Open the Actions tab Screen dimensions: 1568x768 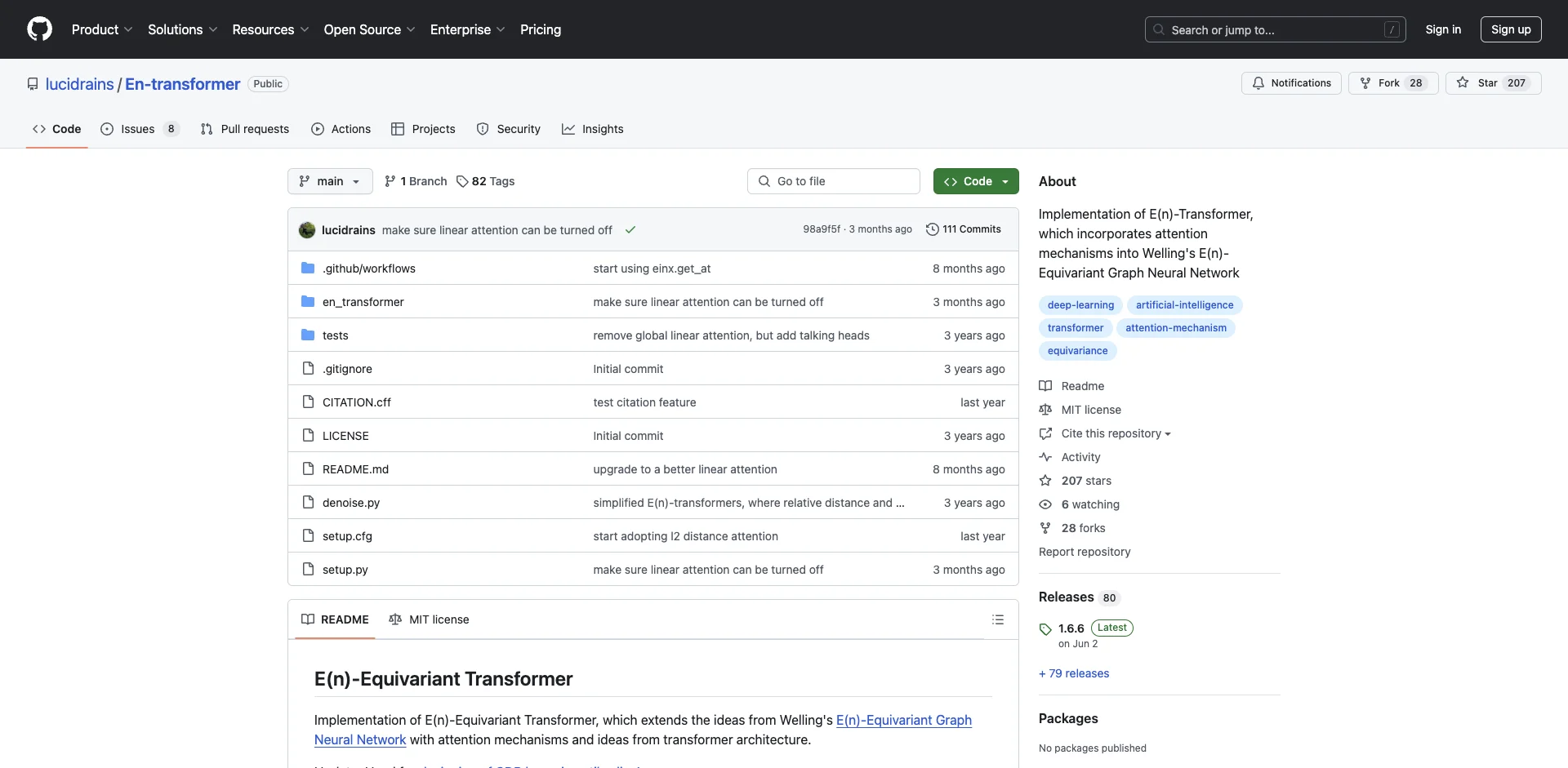(x=341, y=129)
